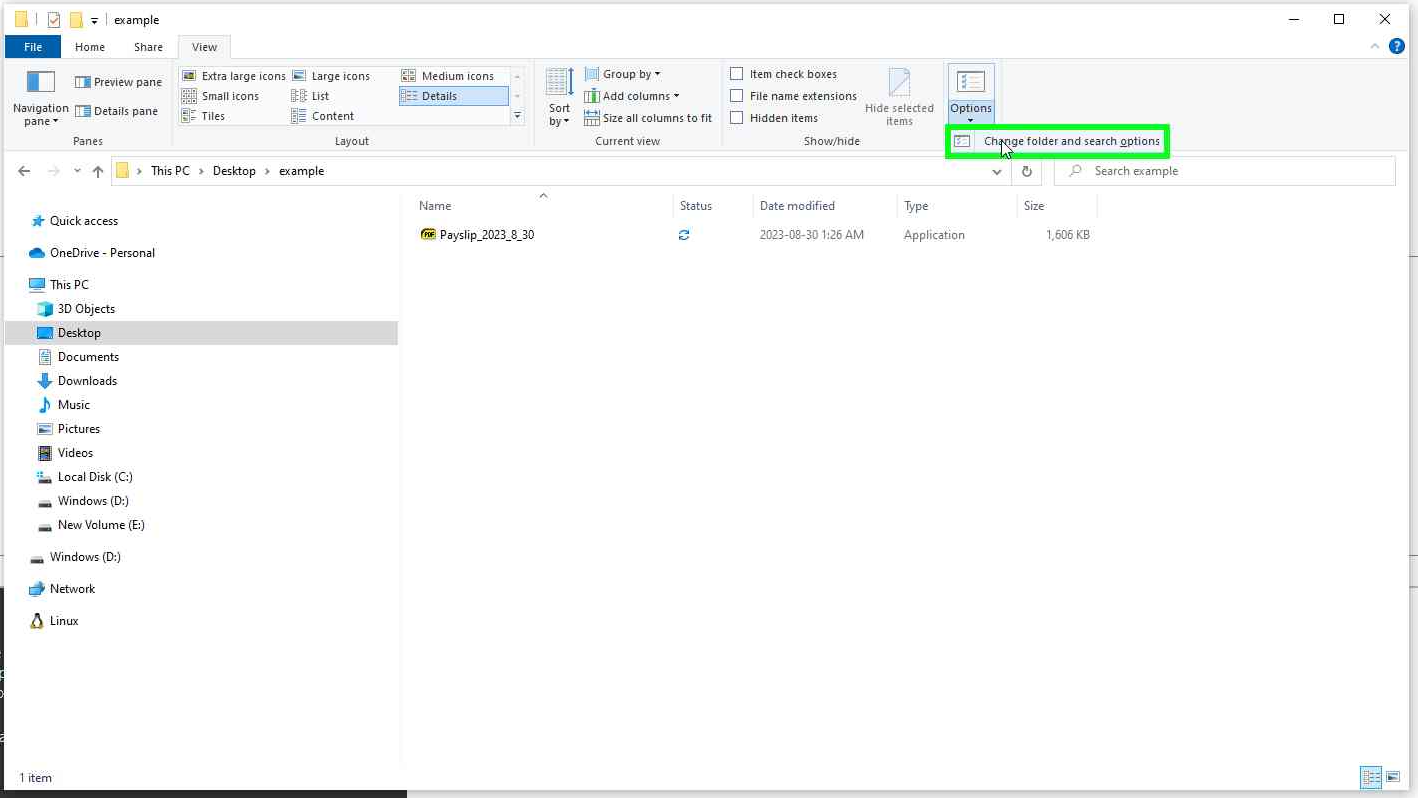Select Large icons layout
The width and height of the screenshot is (1418, 798).
(331, 76)
